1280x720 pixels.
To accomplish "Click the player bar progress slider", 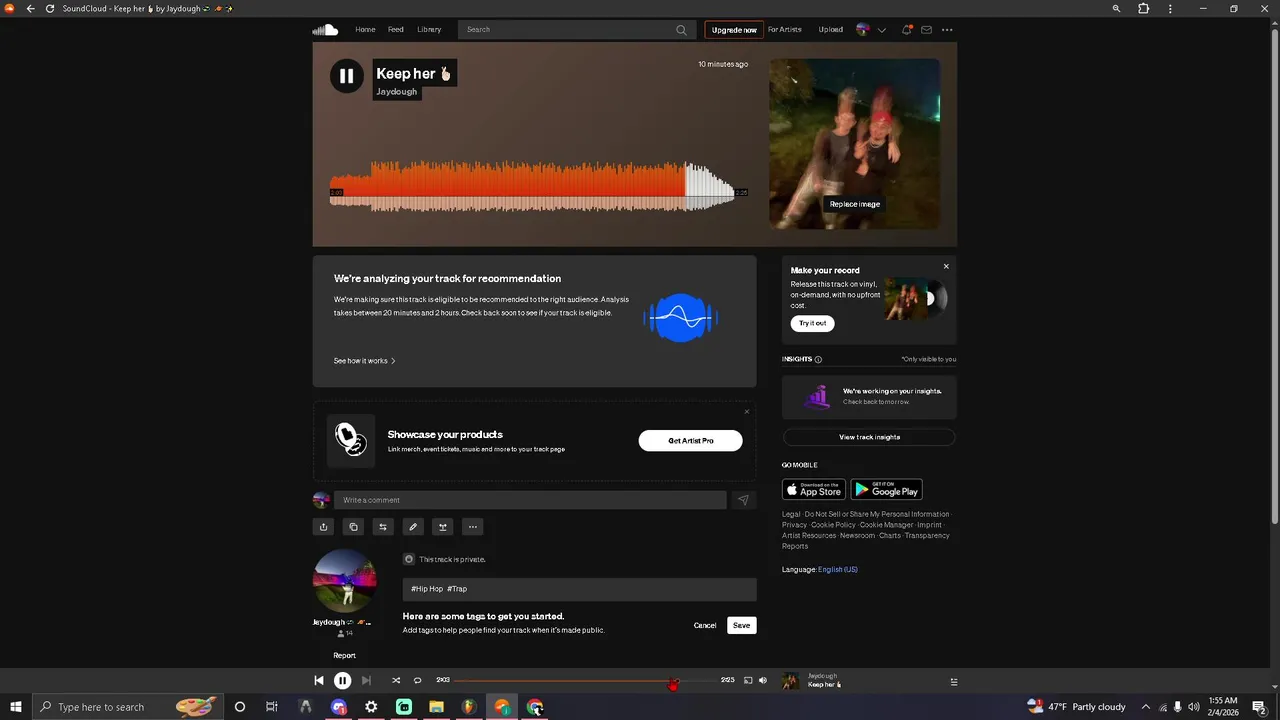I will [587, 680].
